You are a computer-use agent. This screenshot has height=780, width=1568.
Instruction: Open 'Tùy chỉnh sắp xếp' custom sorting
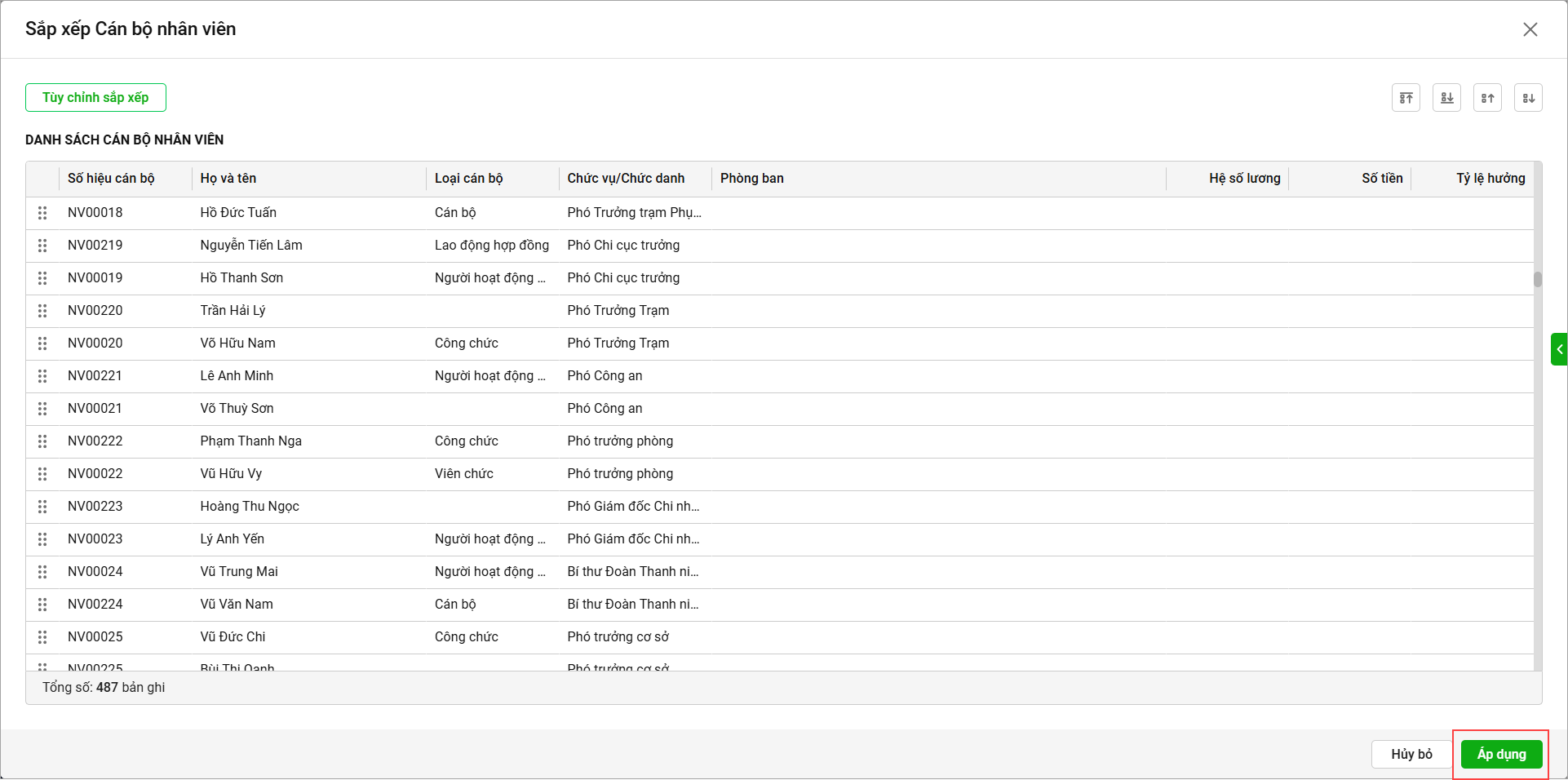coord(95,97)
